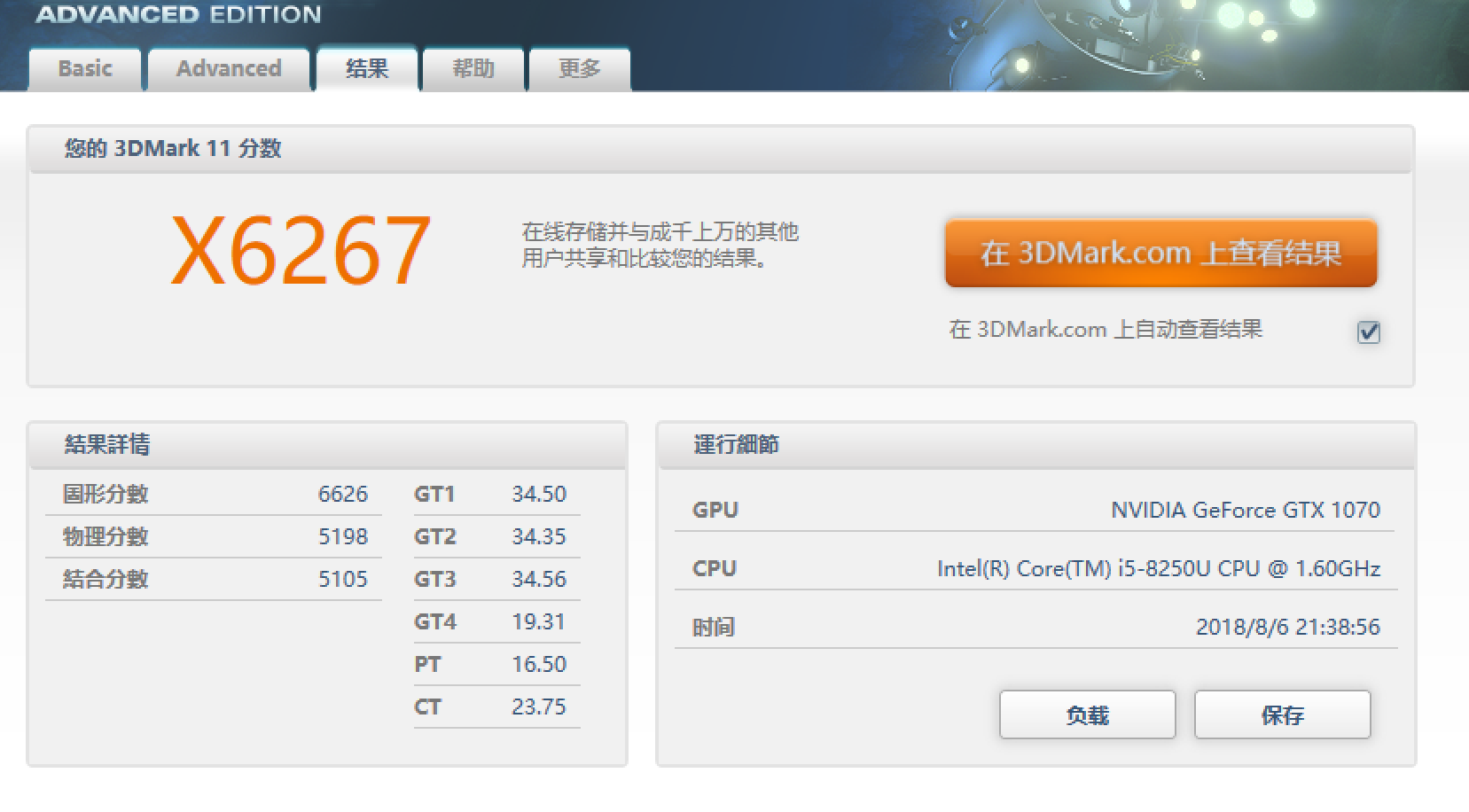Click the CPU row label
Screen dimensions: 1469x812
pyautogui.click(x=715, y=568)
